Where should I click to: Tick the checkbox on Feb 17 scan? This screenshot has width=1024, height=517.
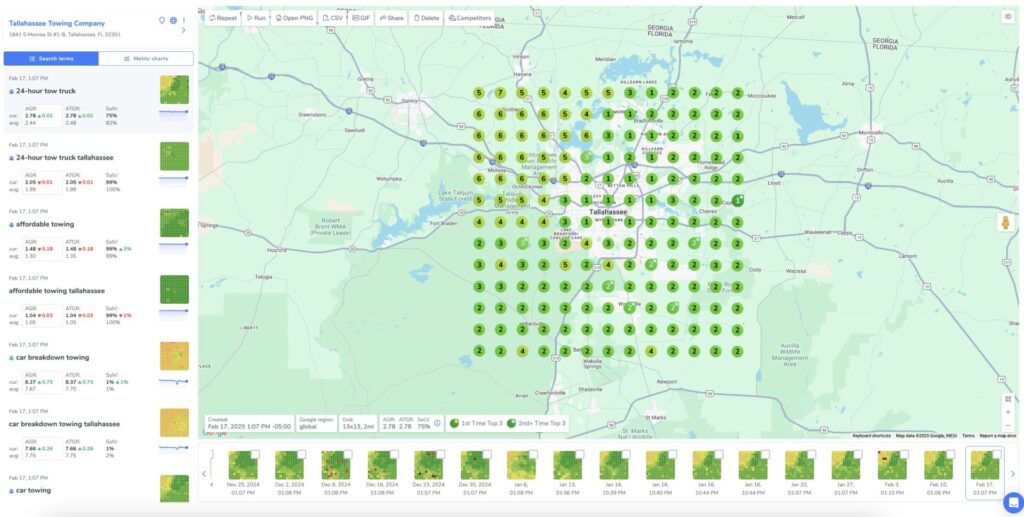(997, 454)
